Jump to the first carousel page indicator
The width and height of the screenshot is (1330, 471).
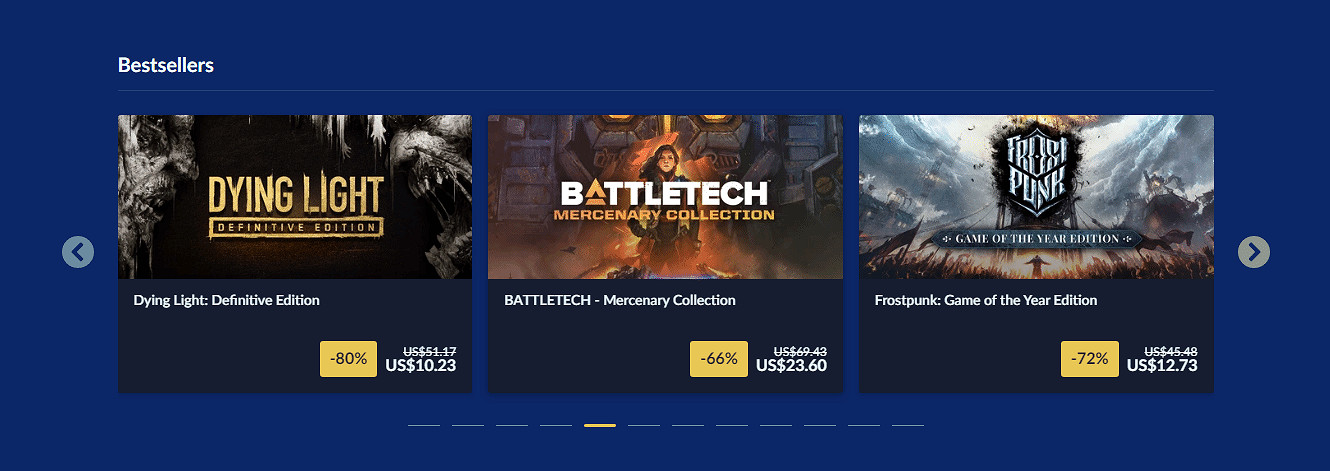[x=424, y=425]
